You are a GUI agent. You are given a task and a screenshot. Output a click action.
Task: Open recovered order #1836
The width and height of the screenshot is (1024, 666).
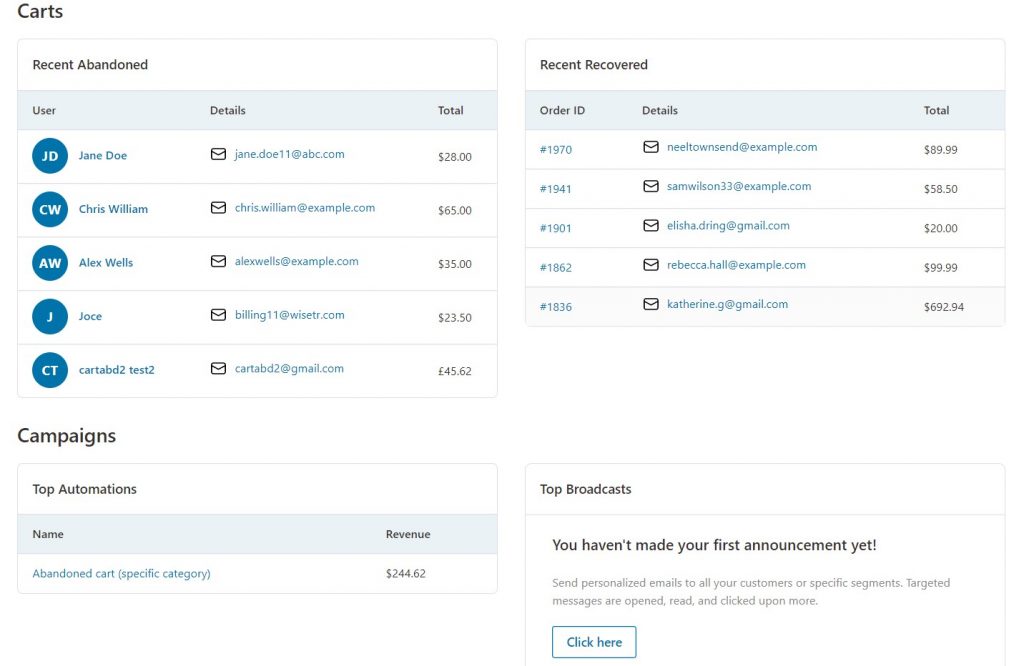(x=556, y=306)
